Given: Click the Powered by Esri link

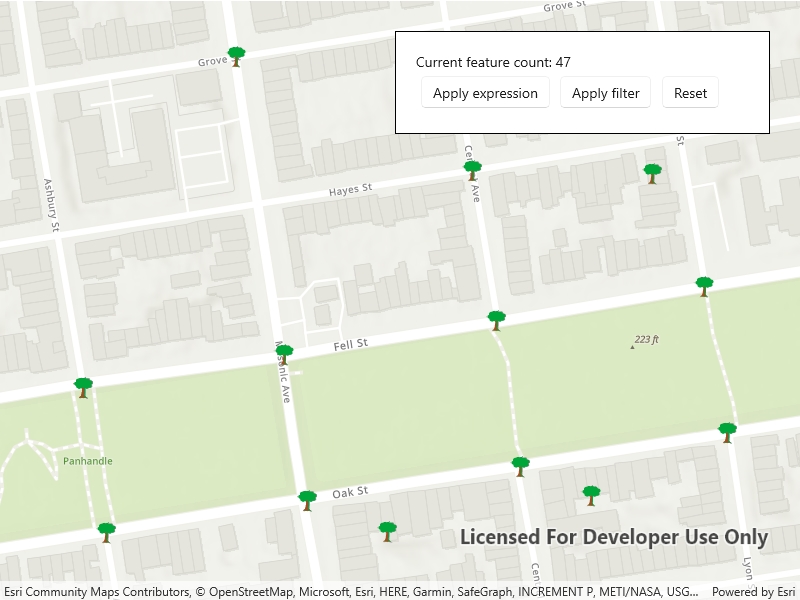Looking at the screenshot, I should [754, 592].
